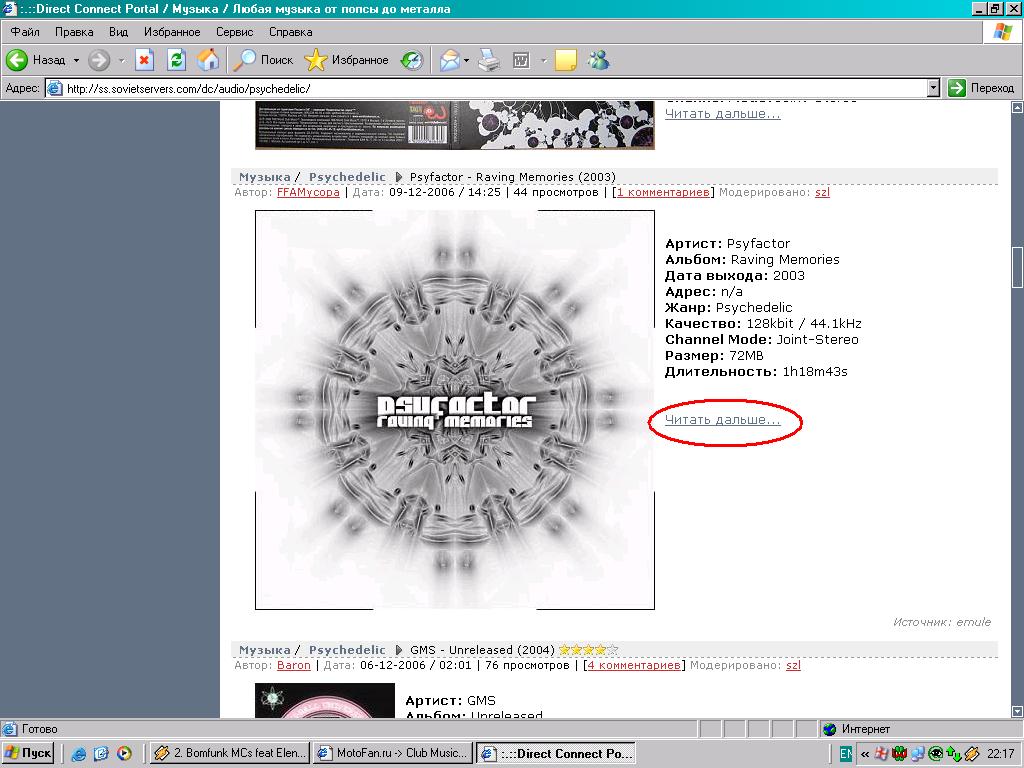Open the 4 комментариев link
This screenshot has height=768, width=1024.
pyautogui.click(x=634, y=665)
